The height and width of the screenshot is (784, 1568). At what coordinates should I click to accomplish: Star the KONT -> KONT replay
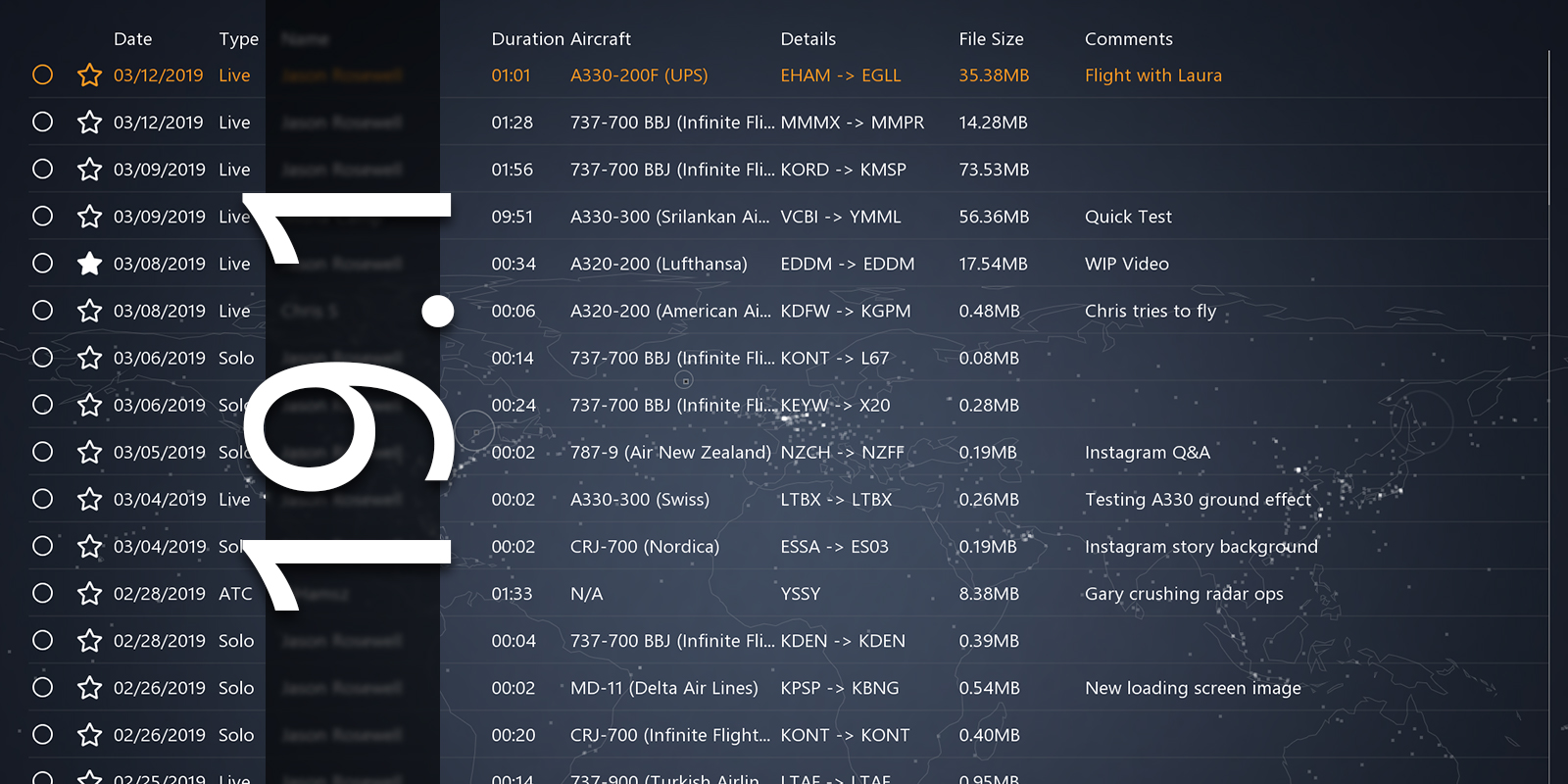[89, 735]
